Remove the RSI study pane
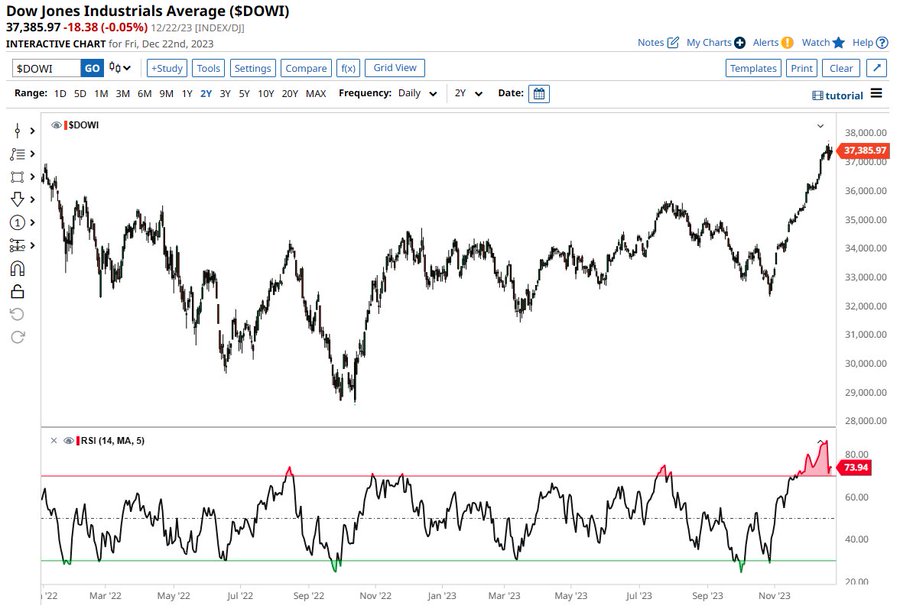The width and height of the screenshot is (900, 612). (53, 441)
